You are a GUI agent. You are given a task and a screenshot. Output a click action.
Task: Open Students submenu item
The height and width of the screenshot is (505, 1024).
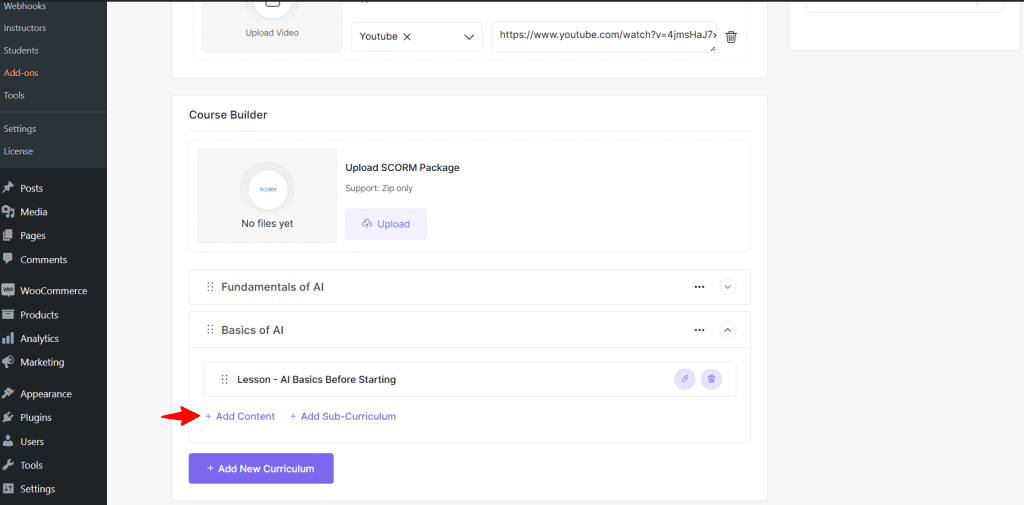pyautogui.click(x=21, y=50)
